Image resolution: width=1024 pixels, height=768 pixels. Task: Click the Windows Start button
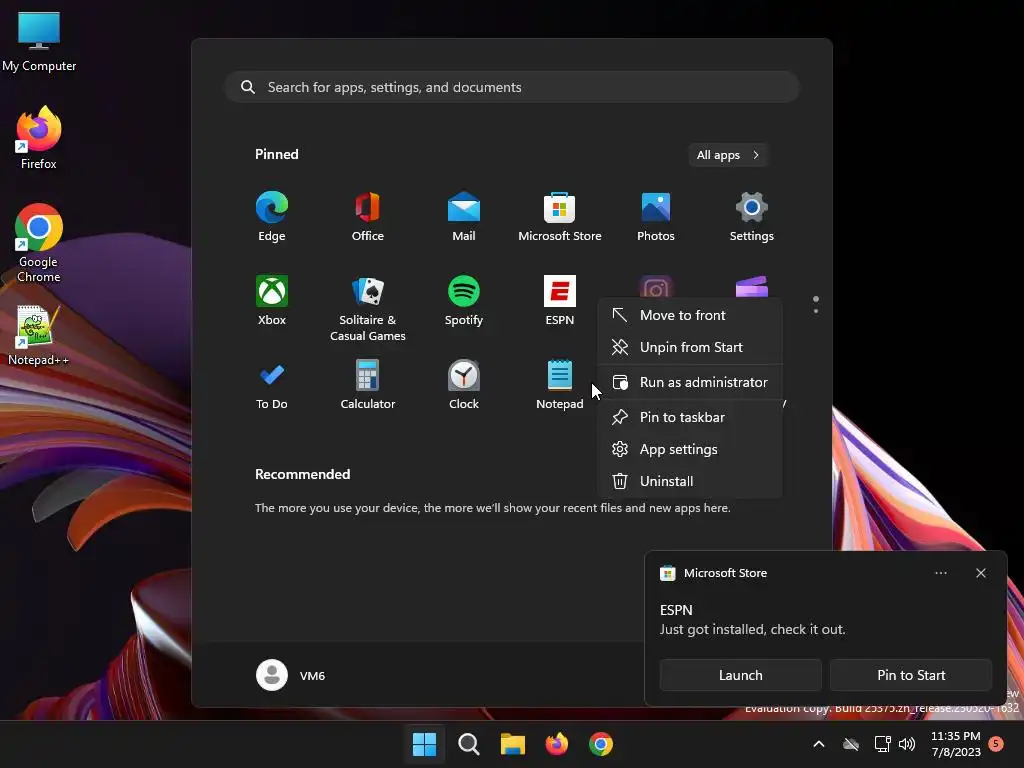[x=424, y=744]
